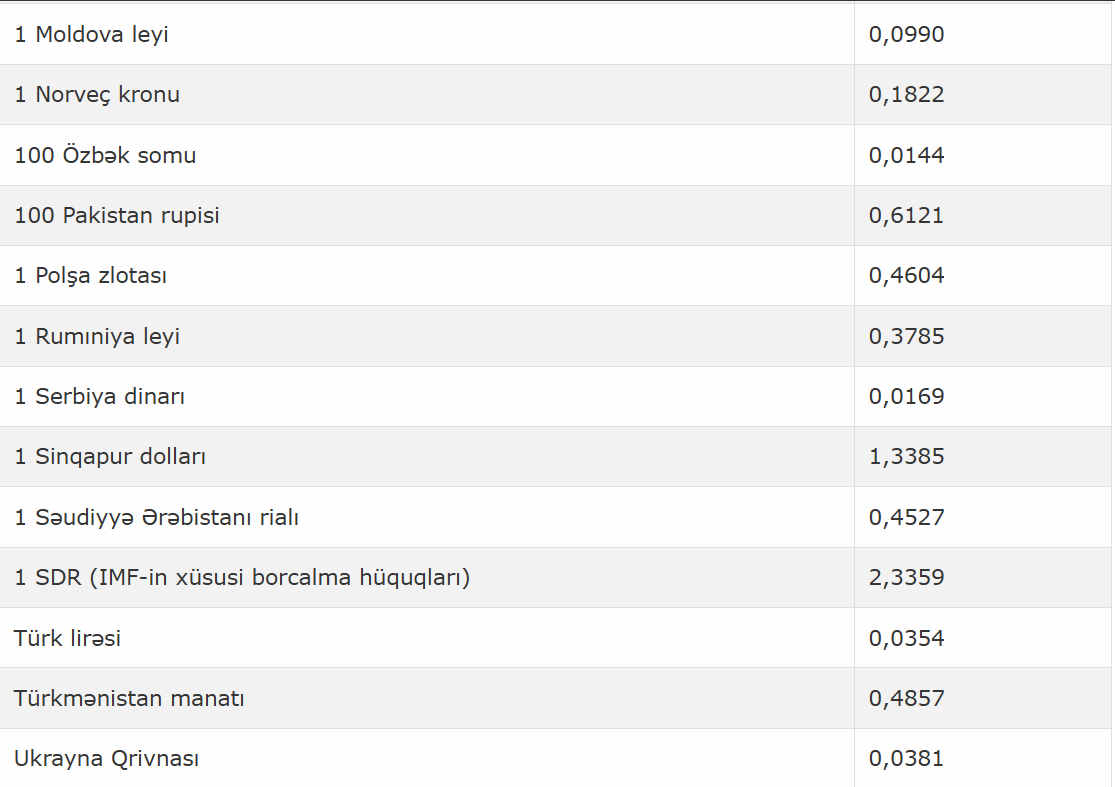This screenshot has width=1115, height=787.
Task: Click the Türkmənistan manatı label
Action: (129, 698)
